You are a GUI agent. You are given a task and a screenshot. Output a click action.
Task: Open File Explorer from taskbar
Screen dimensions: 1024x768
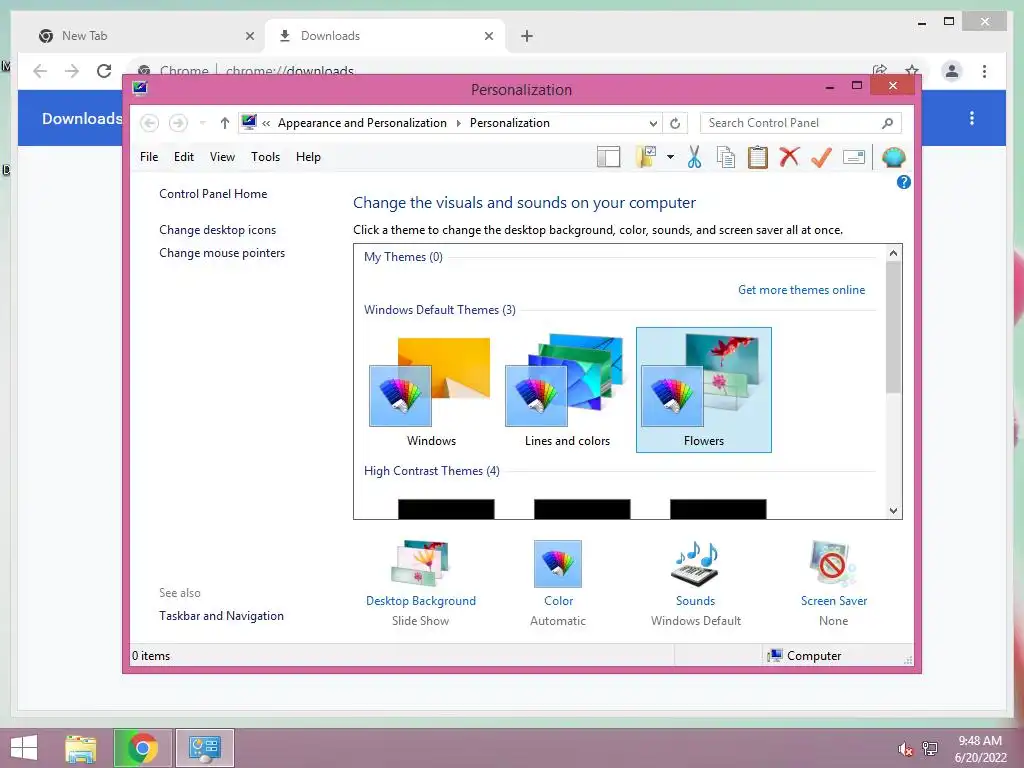point(81,748)
